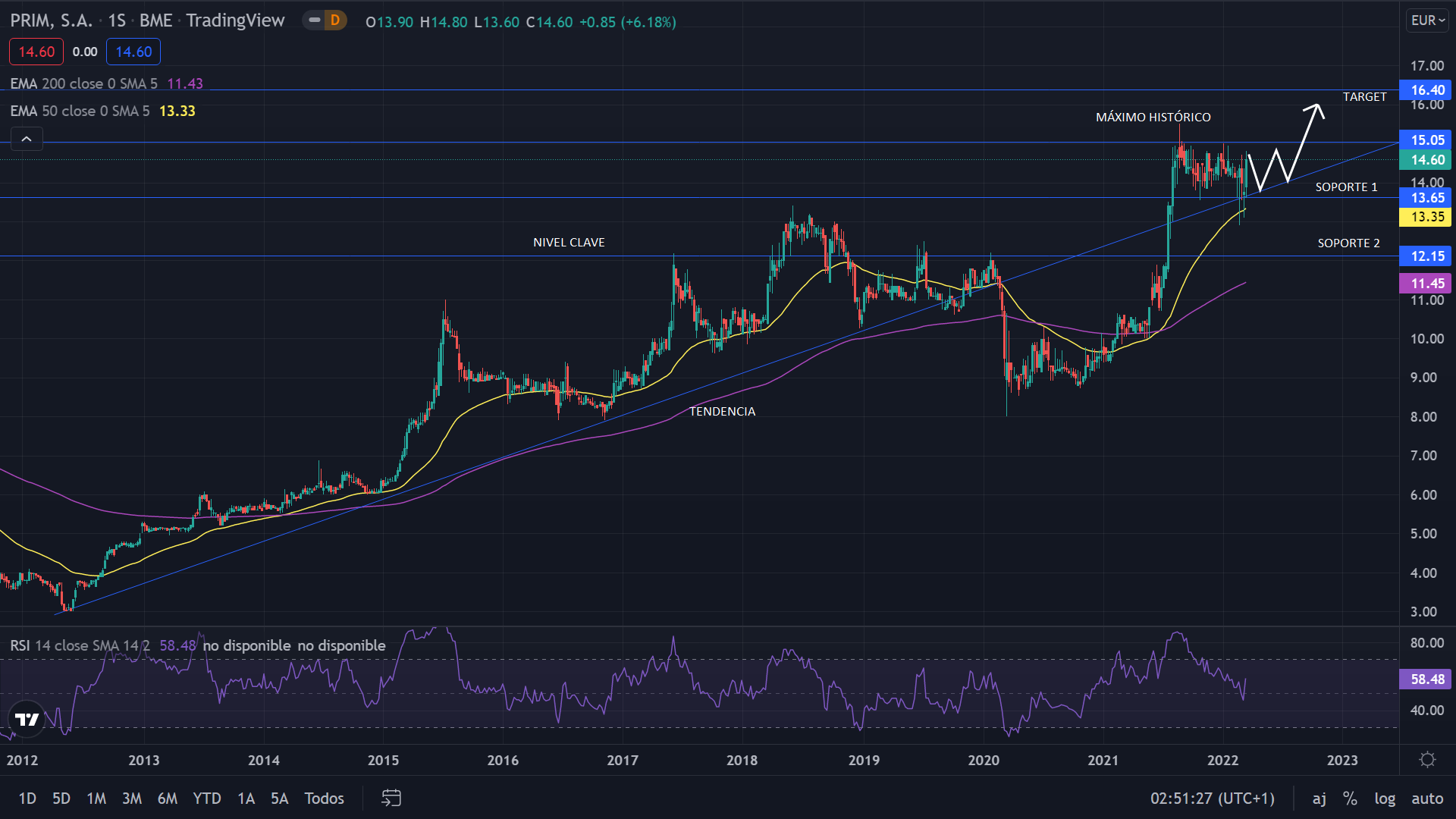The height and width of the screenshot is (819, 1456).
Task: Click the RSI 58.48 value label
Action: point(1426,679)
